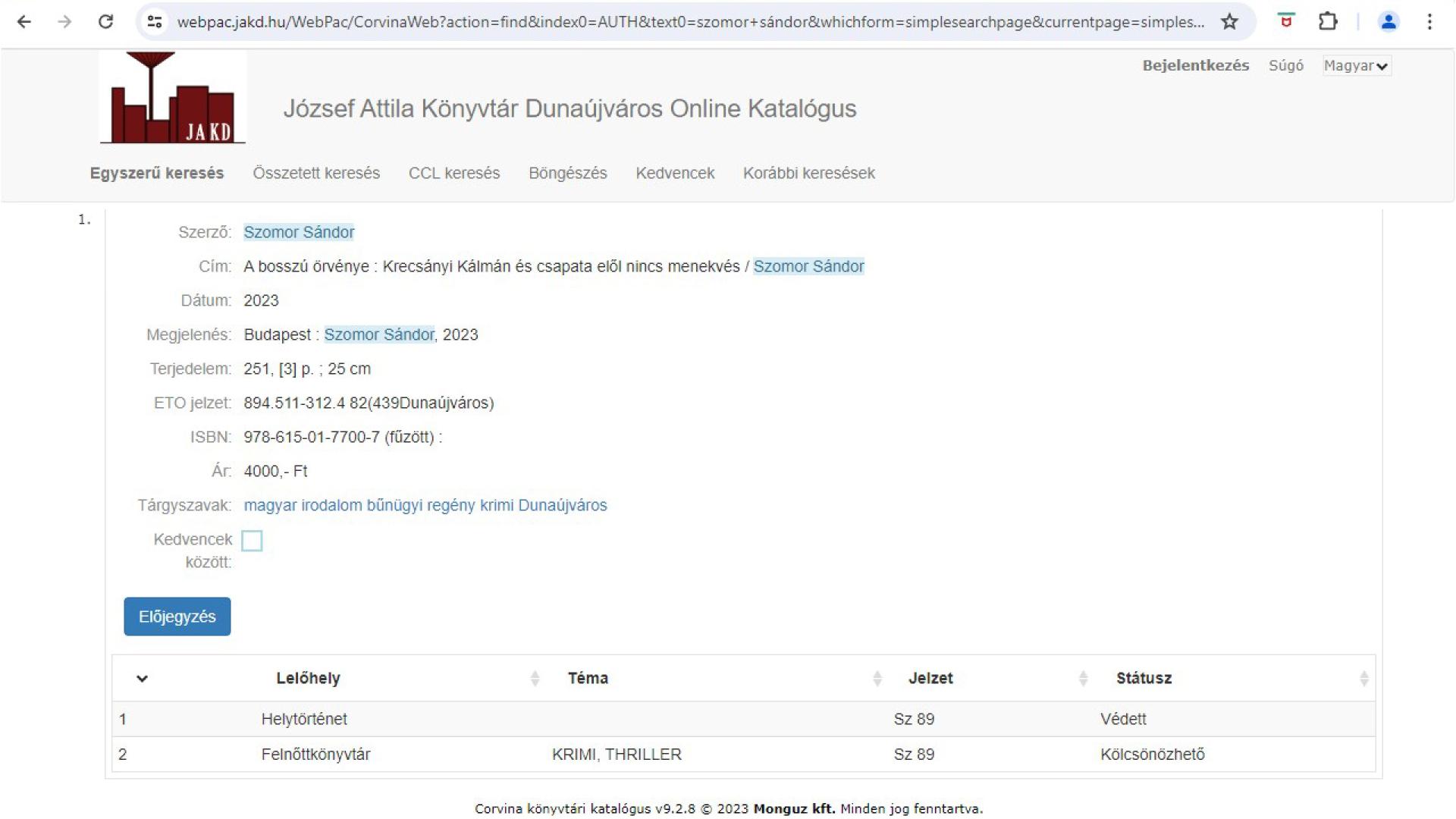Click Bejelentkezés login link
The height and width of the screenshot is (819, 1456).
[x=1196, y=65]
